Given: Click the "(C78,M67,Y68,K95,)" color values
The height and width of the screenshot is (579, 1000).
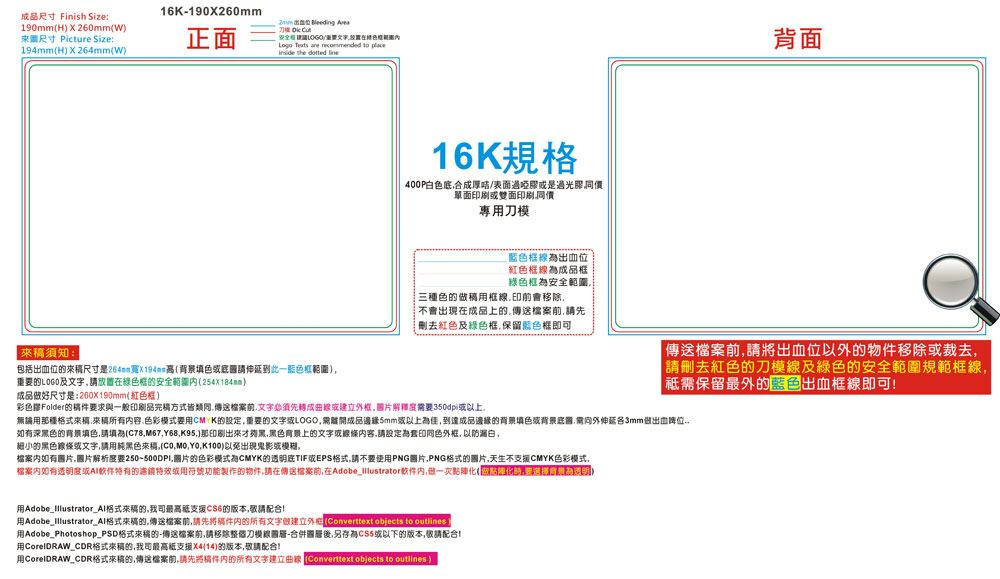Looking at the screenshot, I should (x=164, y=433).
